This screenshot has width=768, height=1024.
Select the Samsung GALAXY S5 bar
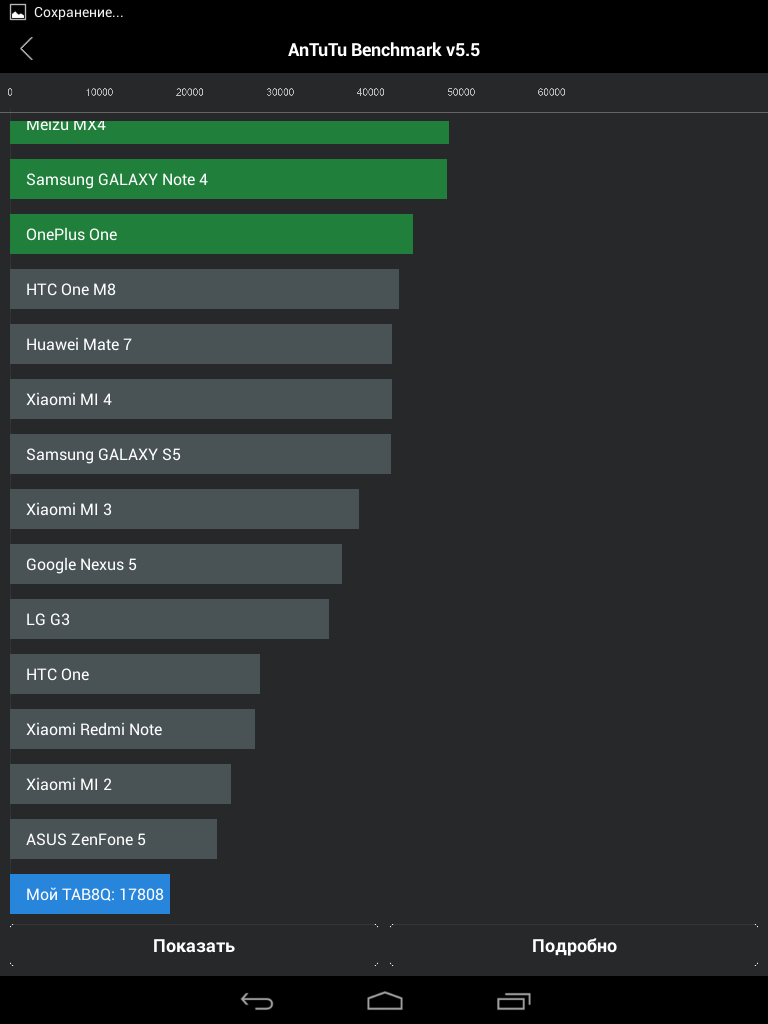pyautogui.click(x=200, y=454)
